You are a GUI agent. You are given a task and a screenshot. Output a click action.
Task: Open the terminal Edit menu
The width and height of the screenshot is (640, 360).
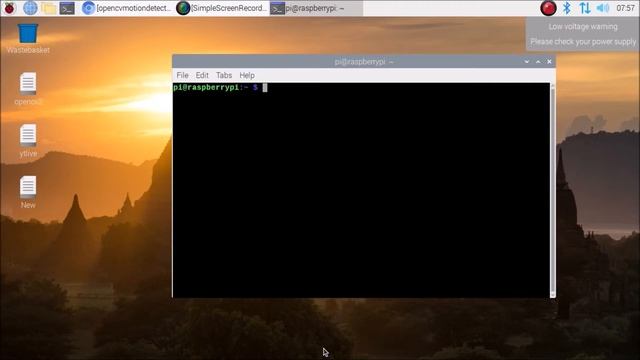[202, 75]
